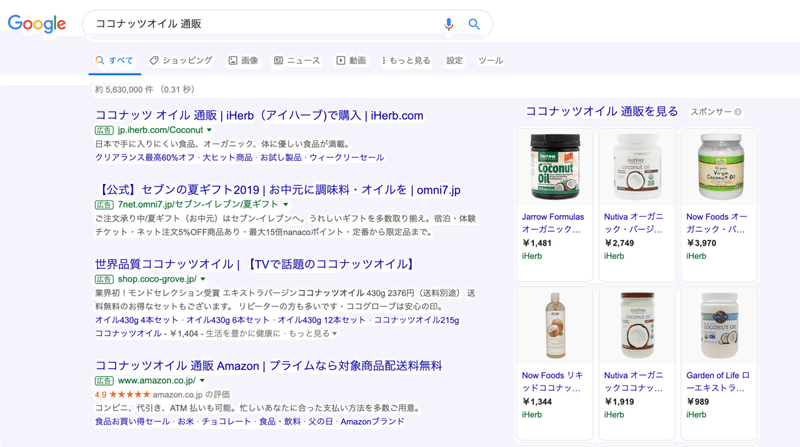Open ウィークリーセール sitelink

[346, 157]
